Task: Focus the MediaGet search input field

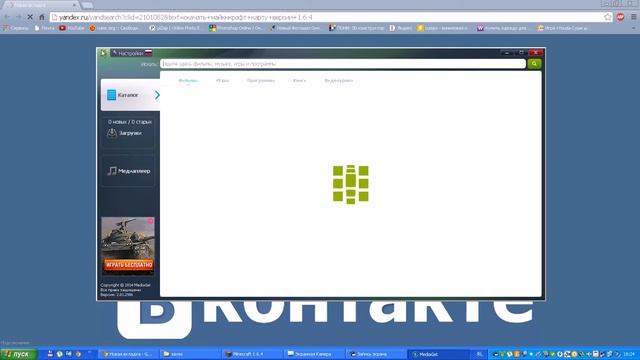Action: (343, 64)
